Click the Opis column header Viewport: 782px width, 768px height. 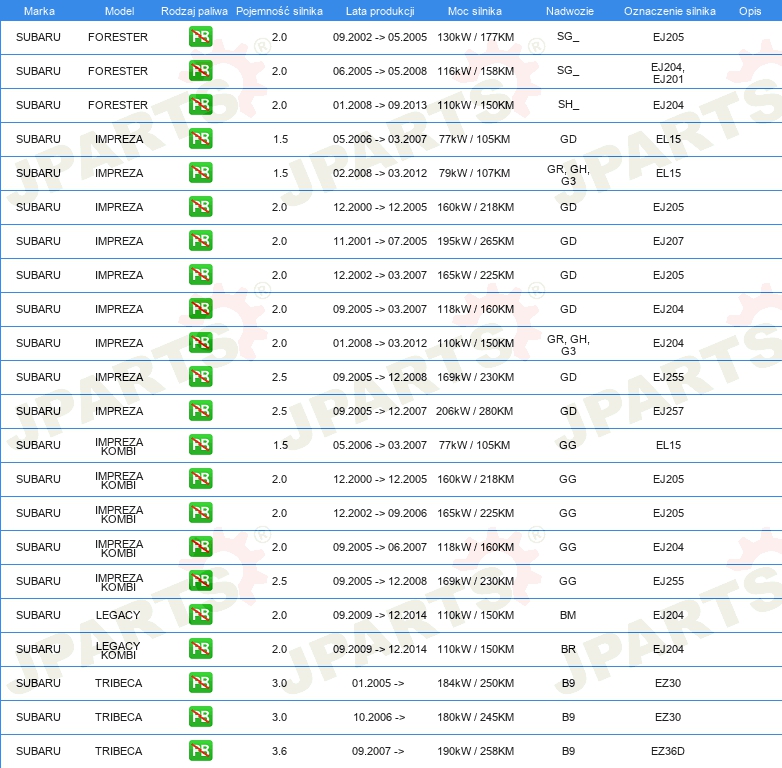click(x=750, y=11)
